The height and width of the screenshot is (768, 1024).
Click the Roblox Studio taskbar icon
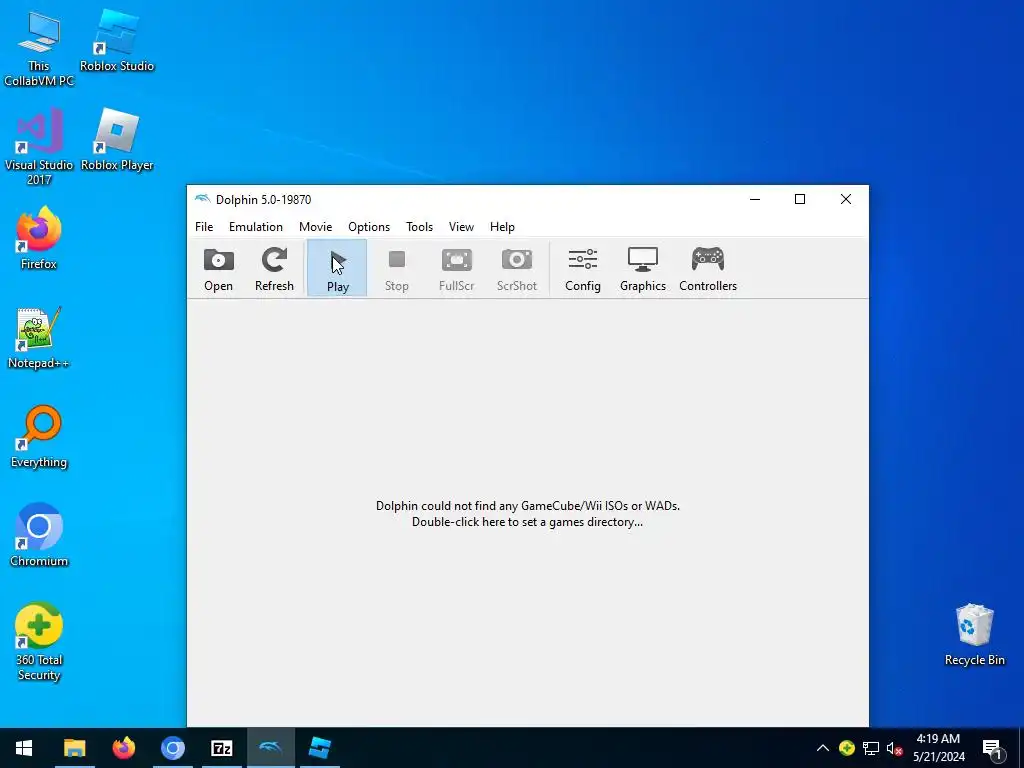319,748
